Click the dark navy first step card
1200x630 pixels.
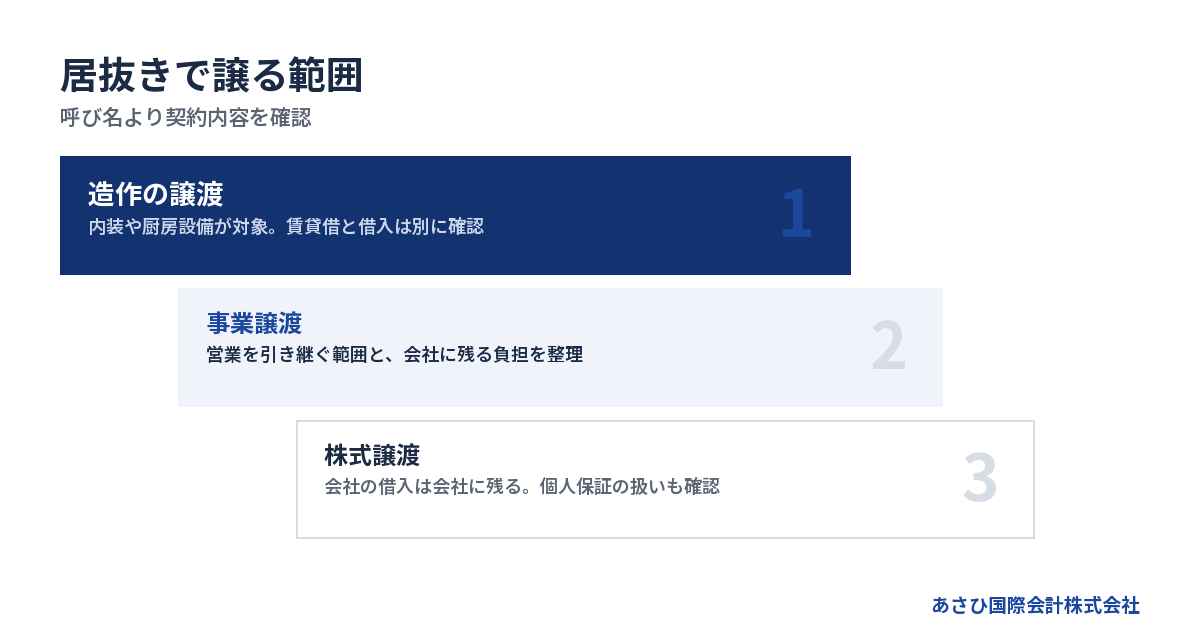[455, 215]
